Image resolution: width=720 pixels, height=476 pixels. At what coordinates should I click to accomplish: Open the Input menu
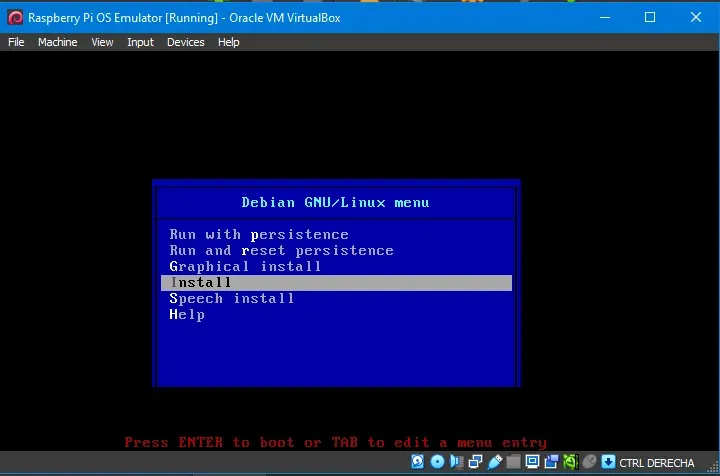140,42
